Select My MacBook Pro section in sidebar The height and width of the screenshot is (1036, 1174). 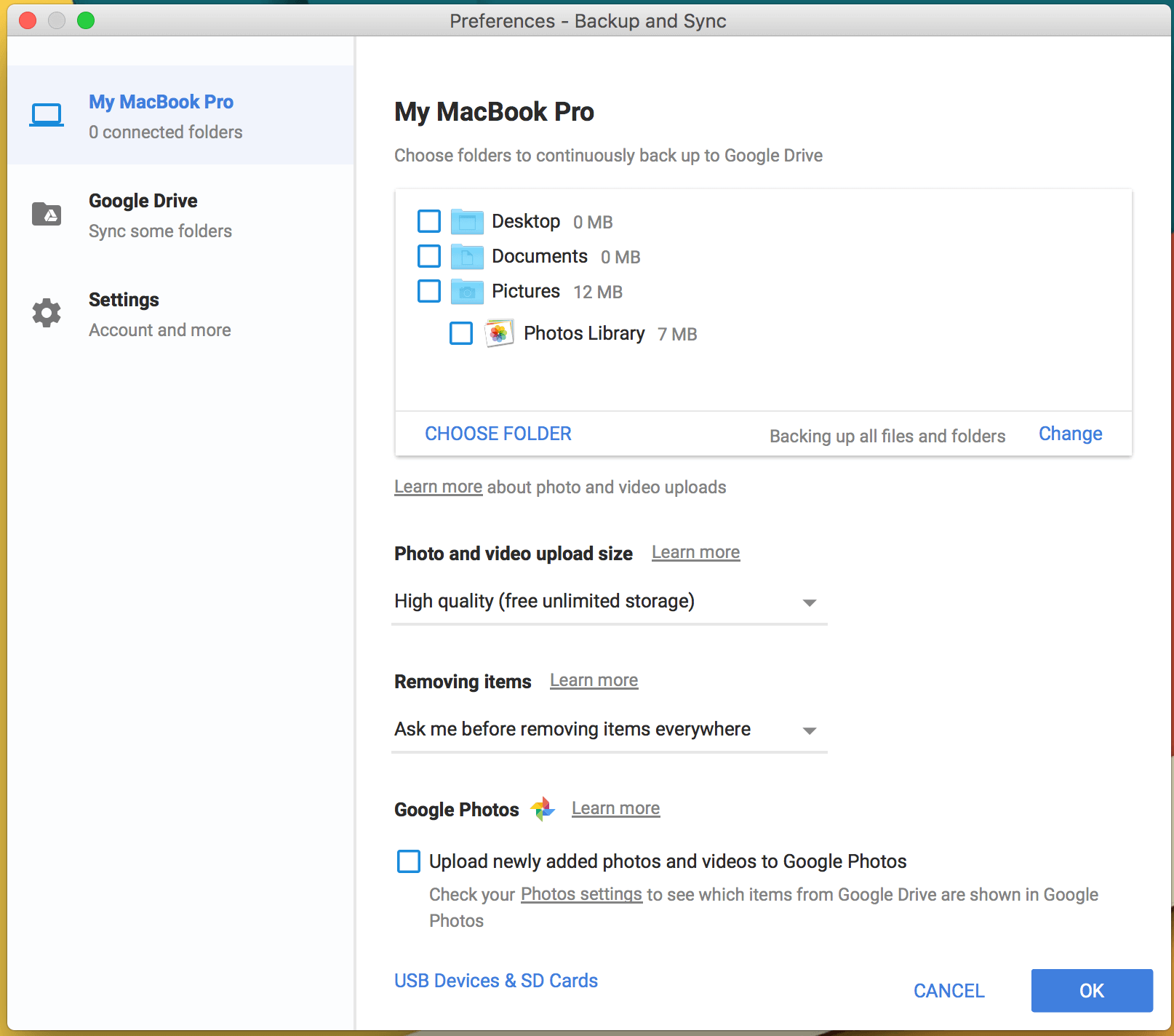coord(181,115)
